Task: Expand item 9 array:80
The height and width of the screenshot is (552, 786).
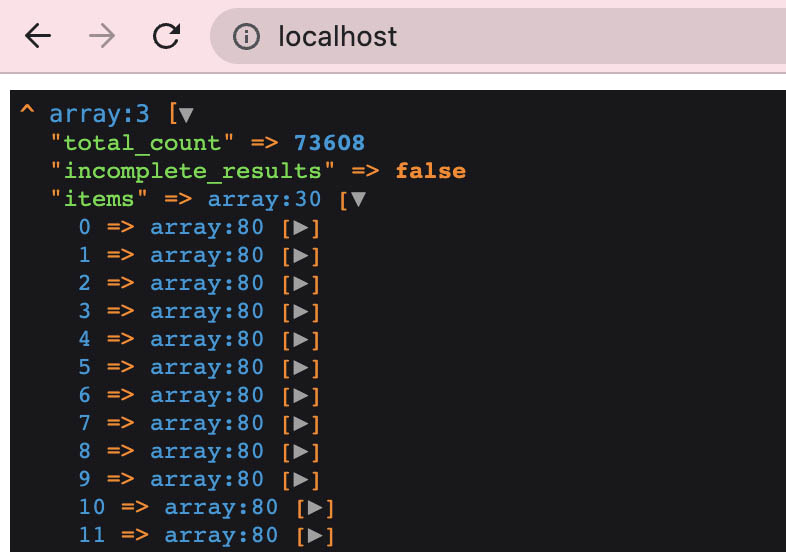Action: click(301, 481)
